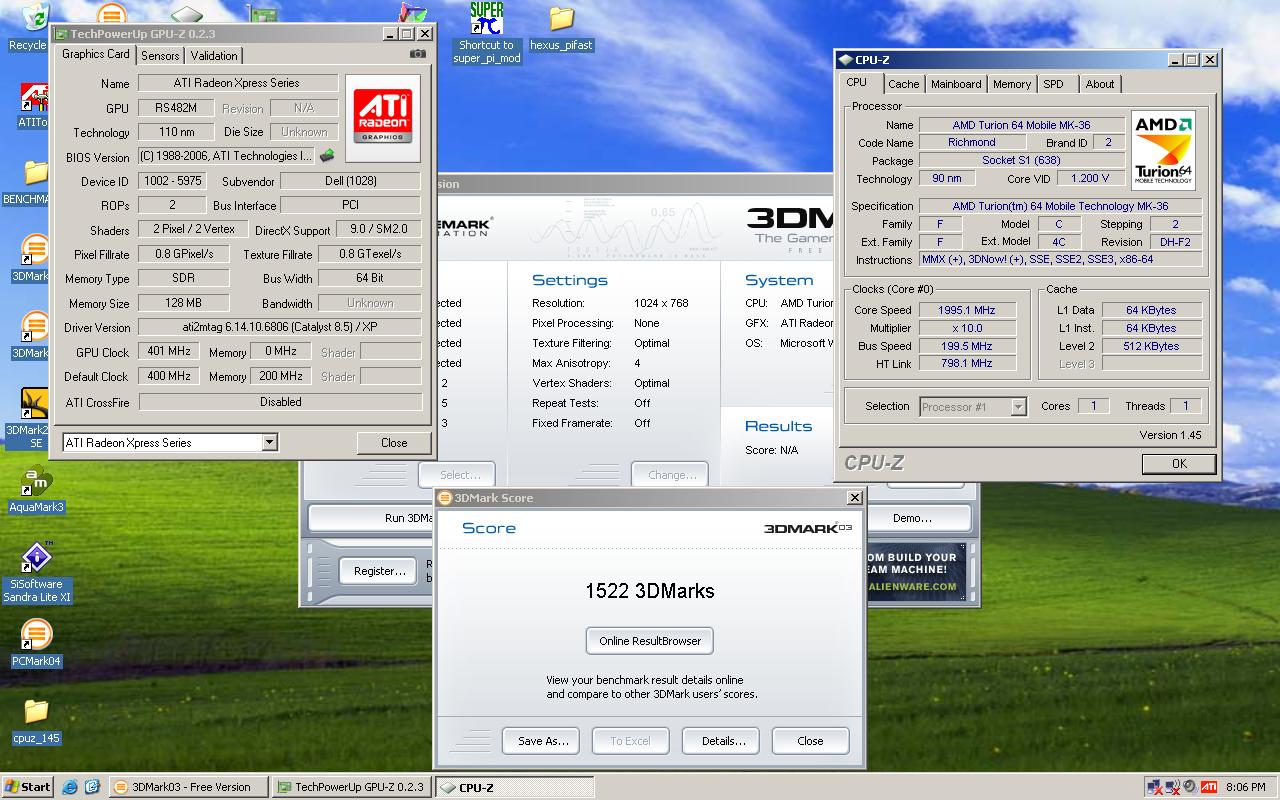1280x800 pixels.
Task: Click the Driver Version ati2mtag field
Action: tap(280, 327)
